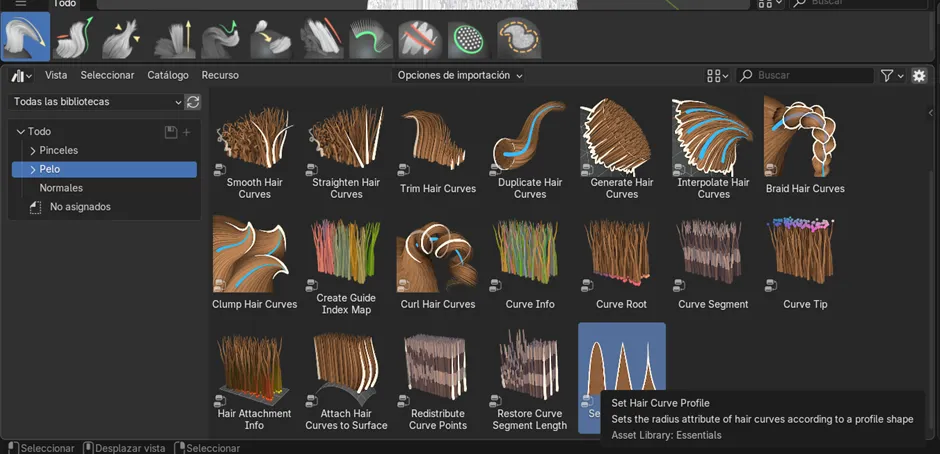Open the display mode grid dropdown

718,76
